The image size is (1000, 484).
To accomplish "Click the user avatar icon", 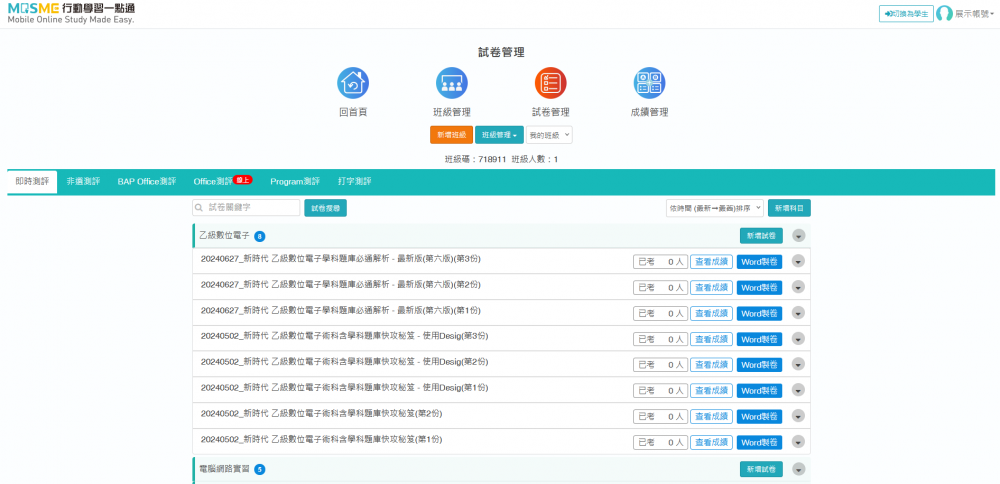I will (944, 14).
